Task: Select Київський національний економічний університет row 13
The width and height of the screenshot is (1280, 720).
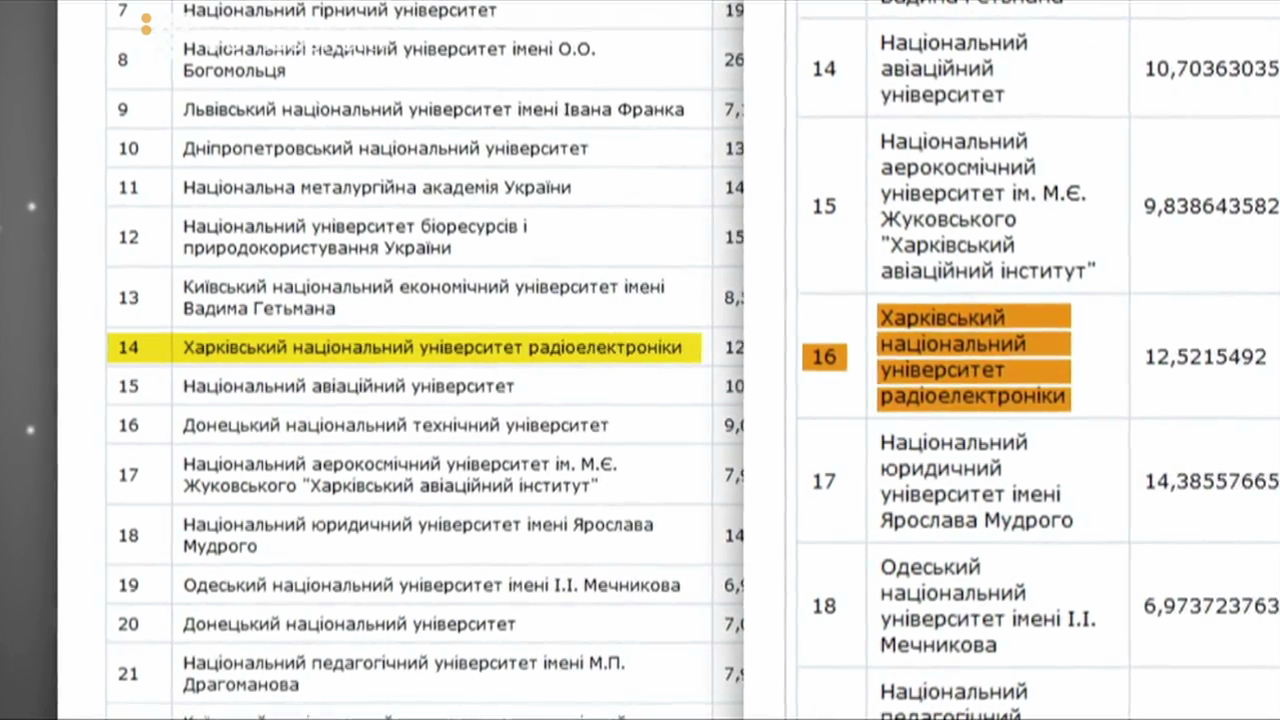Action: [423, 297]
